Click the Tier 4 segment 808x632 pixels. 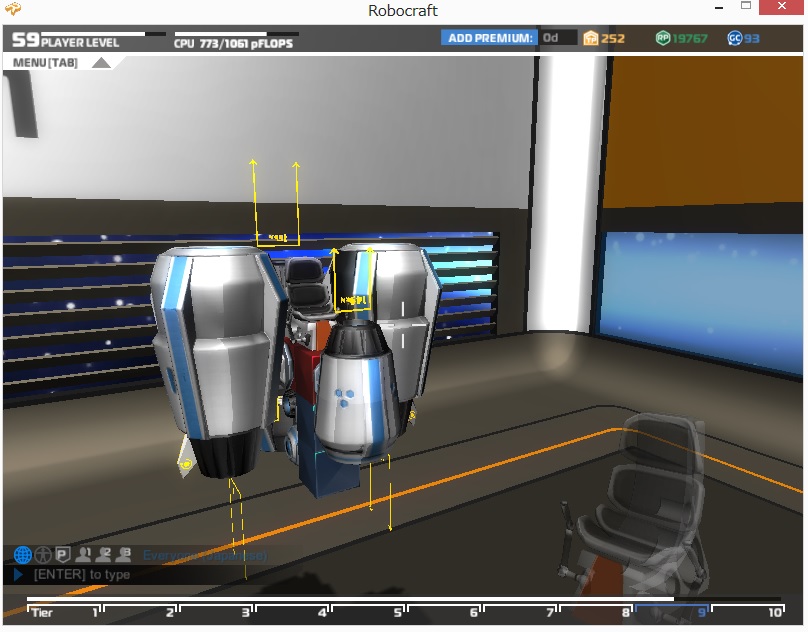click(292, 612)
